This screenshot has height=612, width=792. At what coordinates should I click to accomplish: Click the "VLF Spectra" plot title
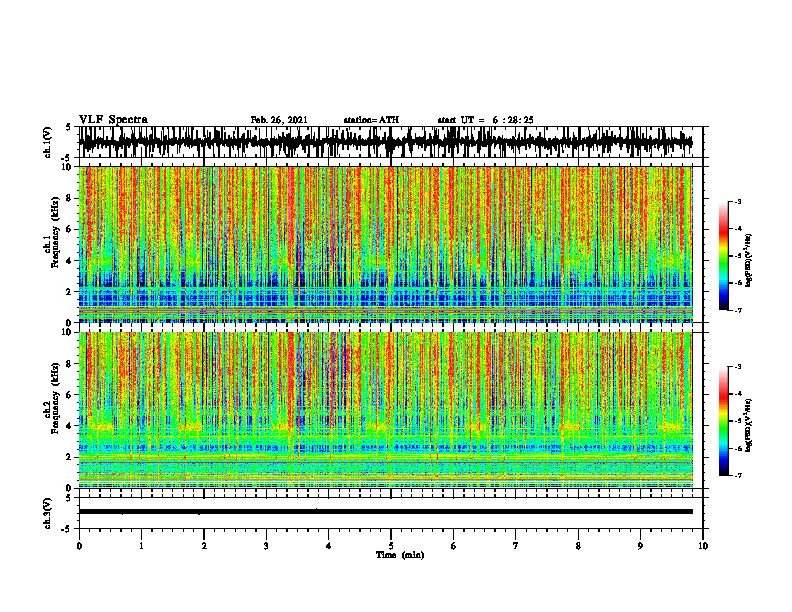coord(114,120)
